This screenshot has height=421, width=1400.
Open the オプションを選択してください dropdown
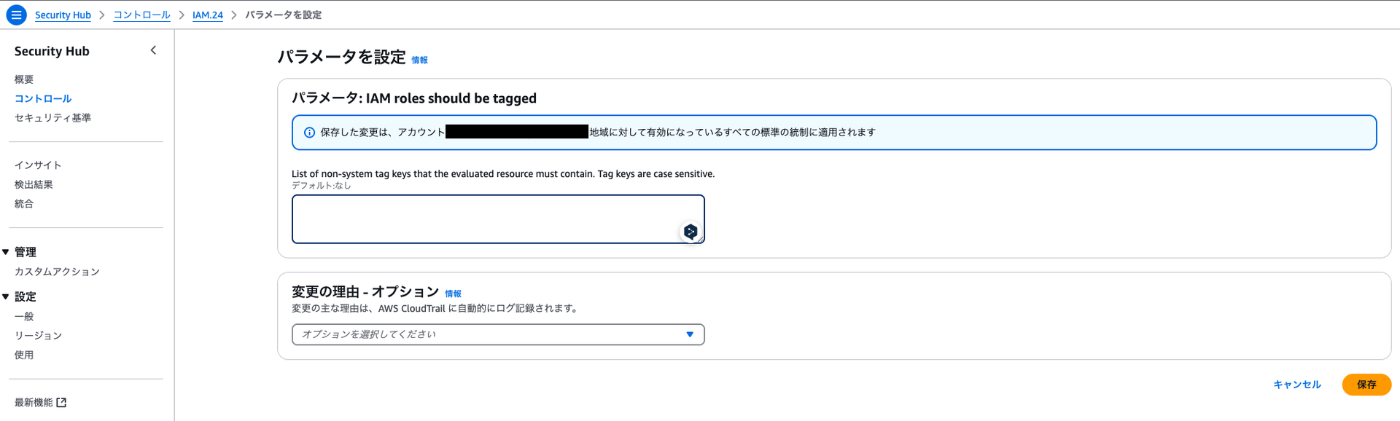(498, 334)
